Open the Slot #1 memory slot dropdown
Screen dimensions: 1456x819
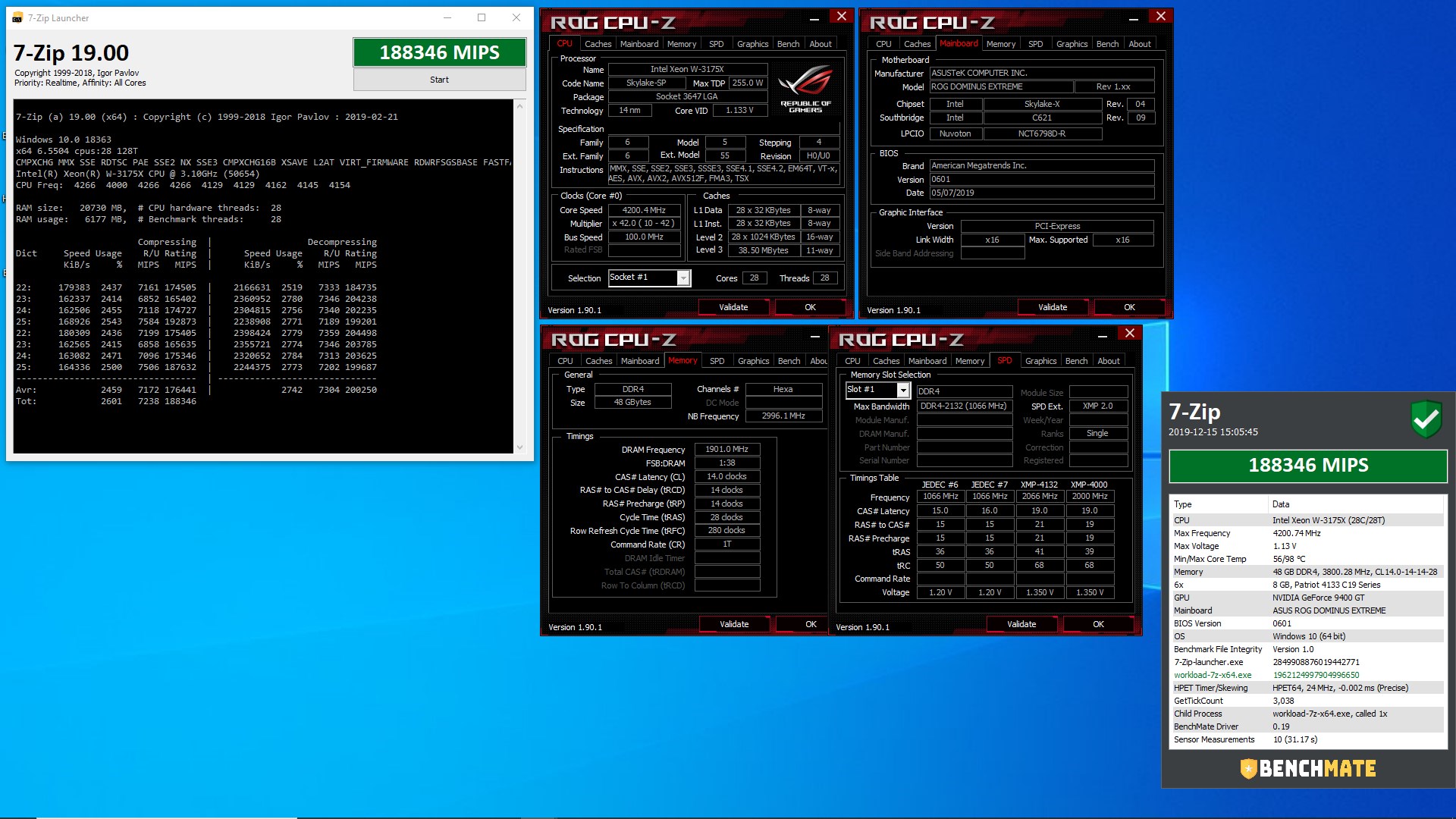[x=903, y=391]
